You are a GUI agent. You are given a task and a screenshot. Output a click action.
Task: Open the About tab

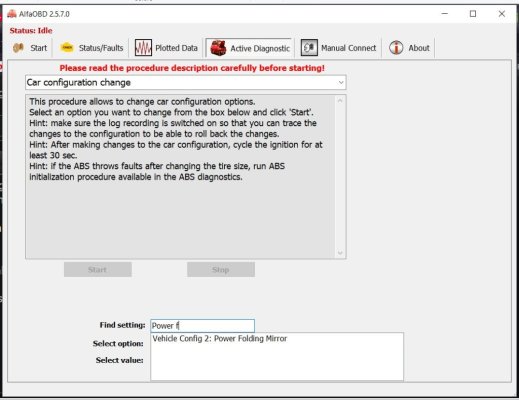tap(409, 48)
